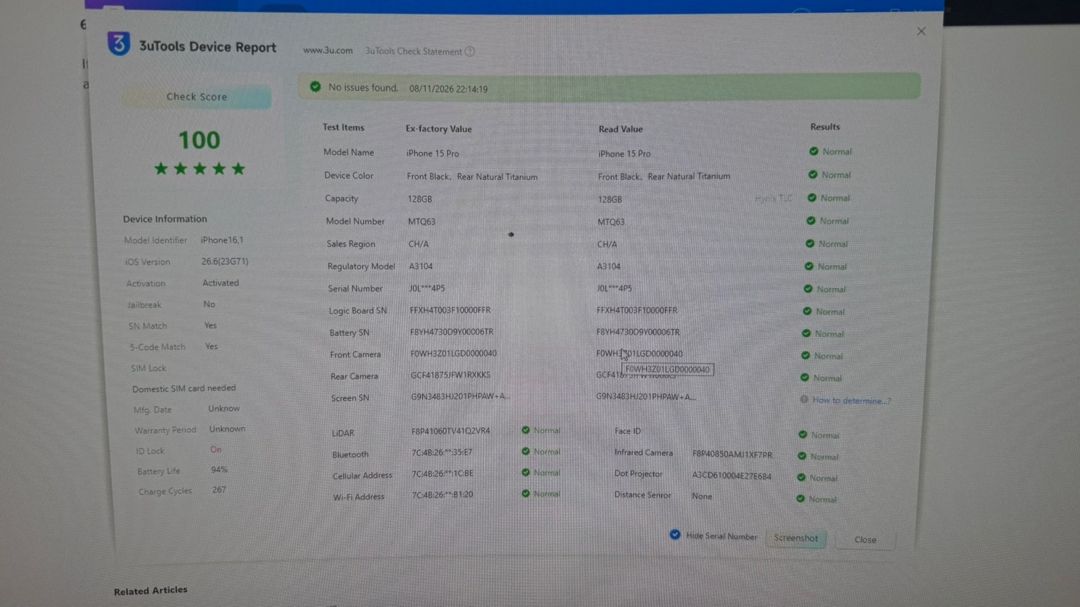Open the 3uTools Check Statement link
Viewport: 1080px width, 607px height.
click(x=413, y=51)
